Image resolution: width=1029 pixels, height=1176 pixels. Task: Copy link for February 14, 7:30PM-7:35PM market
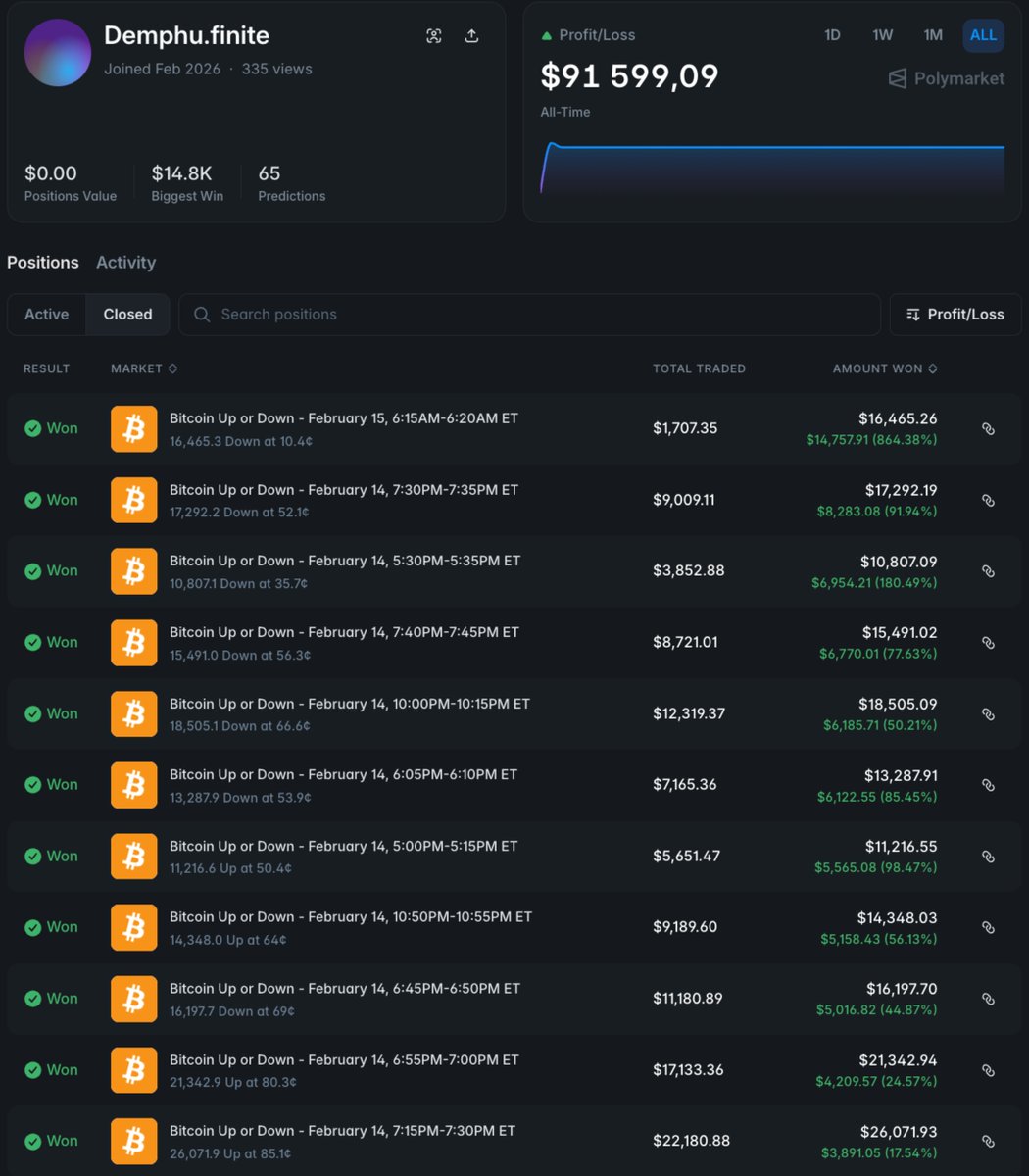988,500
